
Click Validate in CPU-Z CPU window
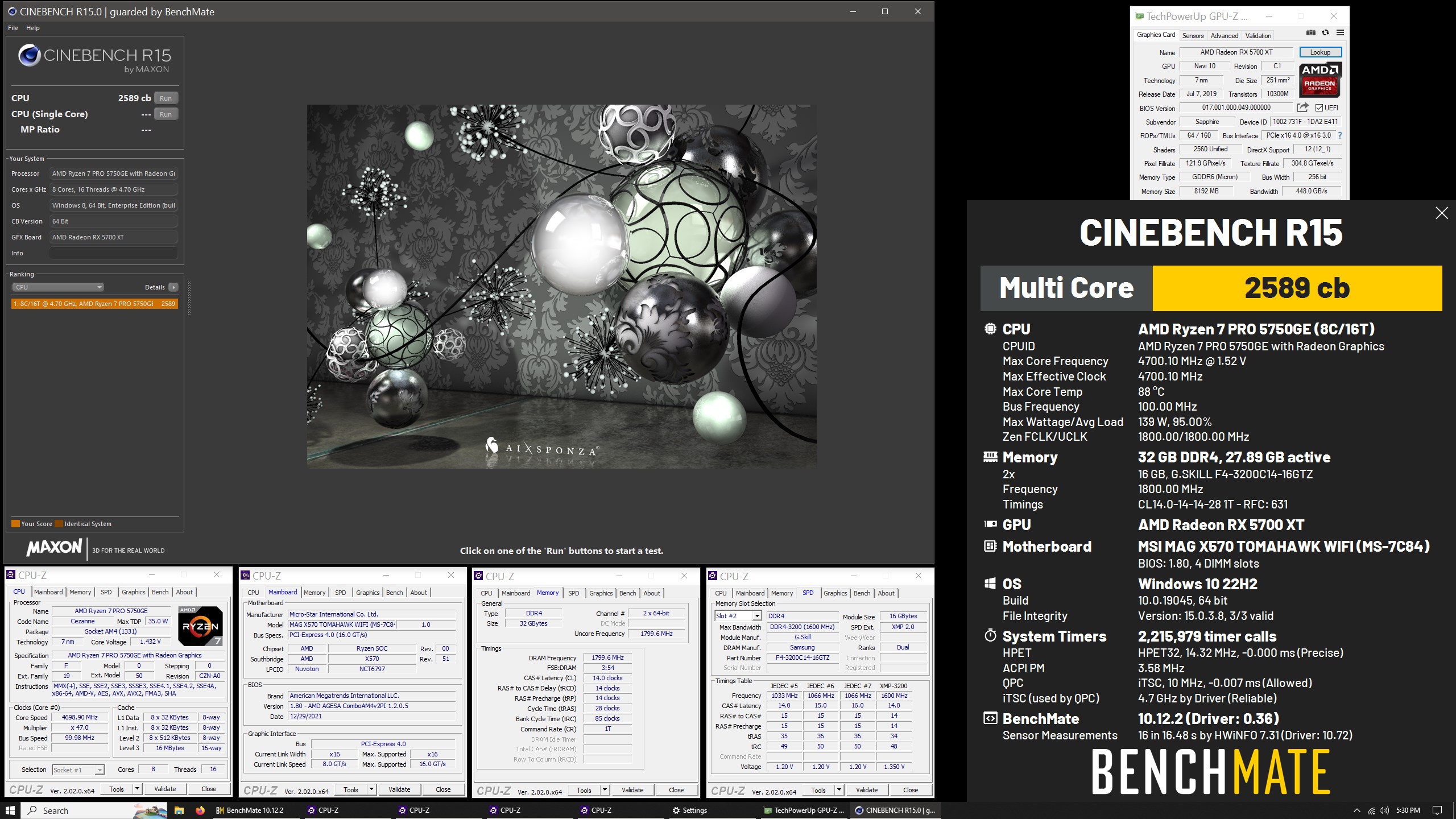pyautogui.click(x=165, y=789)
